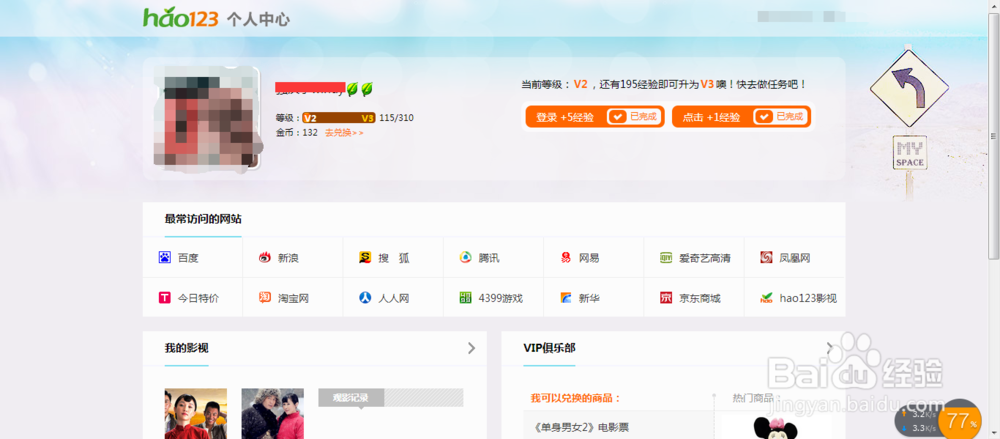Screen dimensions: 1000x439
Task: Click the page vertical scrollbar
Action: (x=994, y=136)
